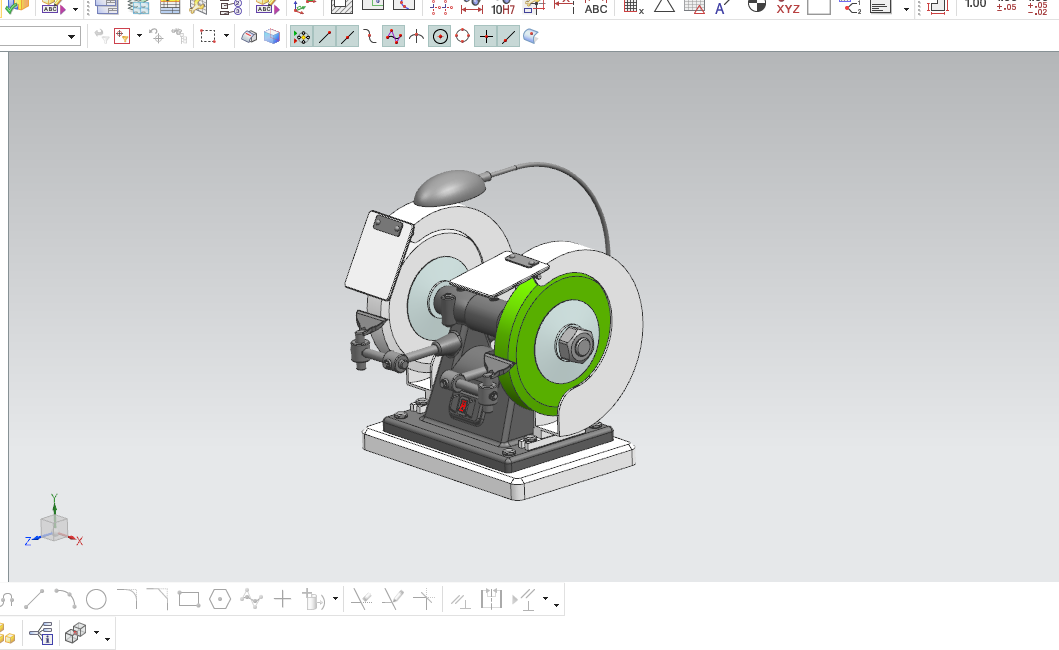
Task: Click the table grid with x icon
Action: click(633, 7)
